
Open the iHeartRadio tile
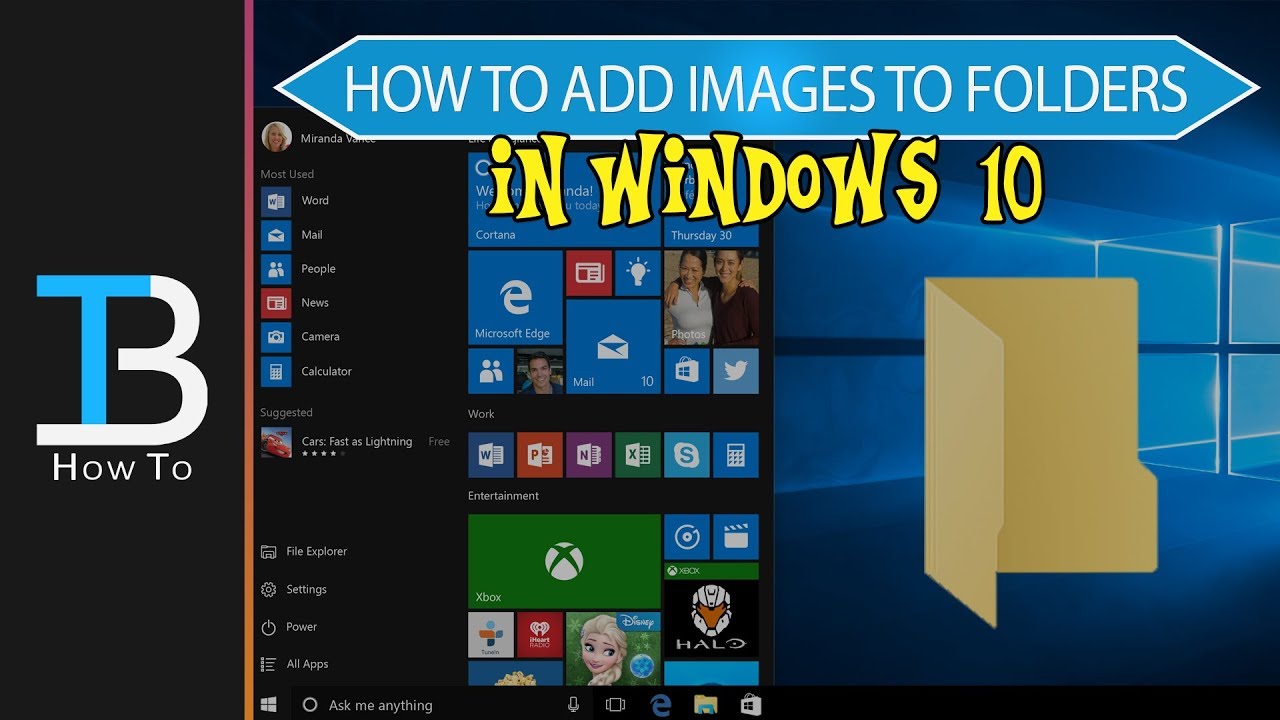click(x=540, y=635)
